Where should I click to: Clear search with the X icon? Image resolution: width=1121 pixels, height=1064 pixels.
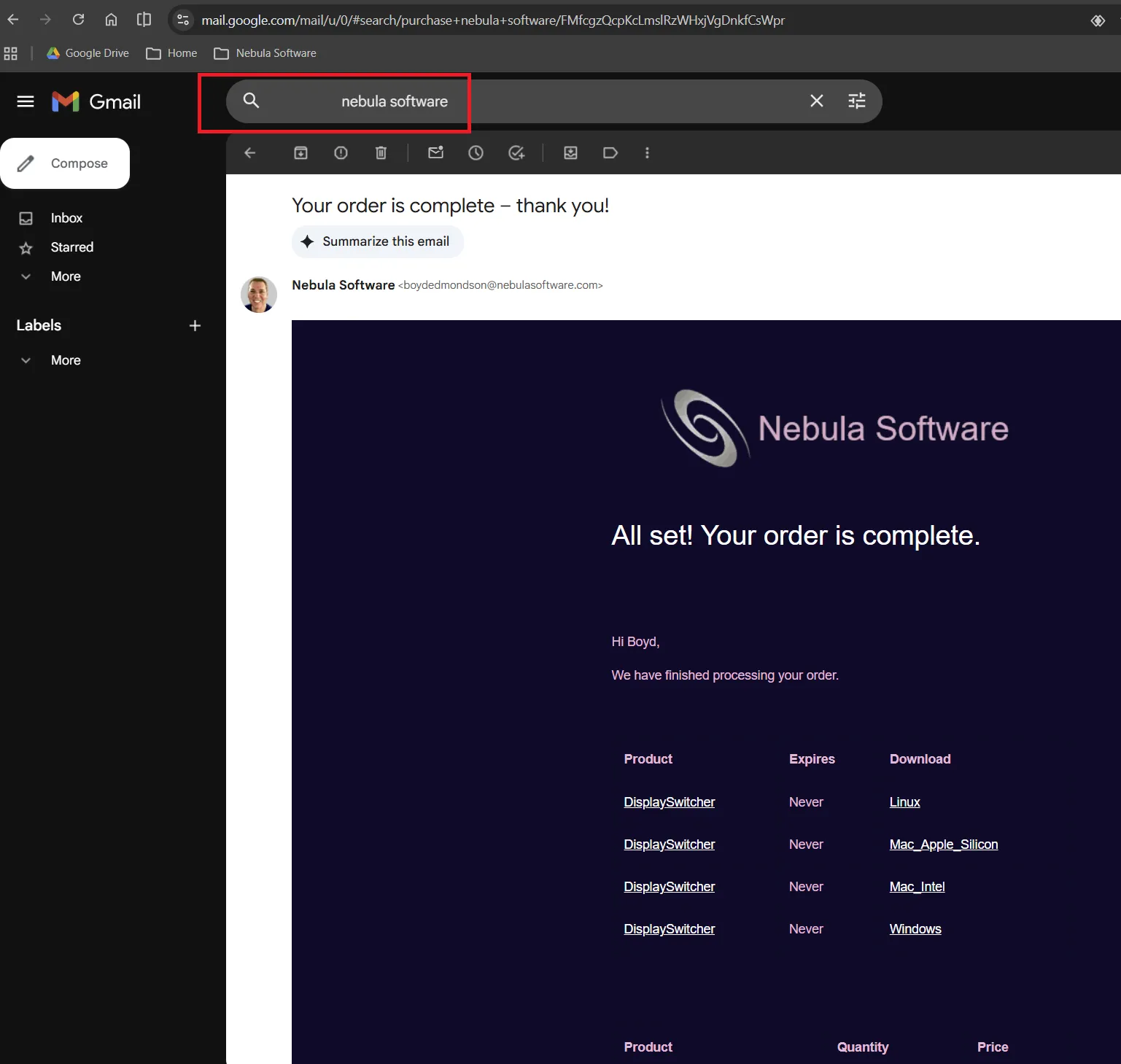tap(817, 101)
